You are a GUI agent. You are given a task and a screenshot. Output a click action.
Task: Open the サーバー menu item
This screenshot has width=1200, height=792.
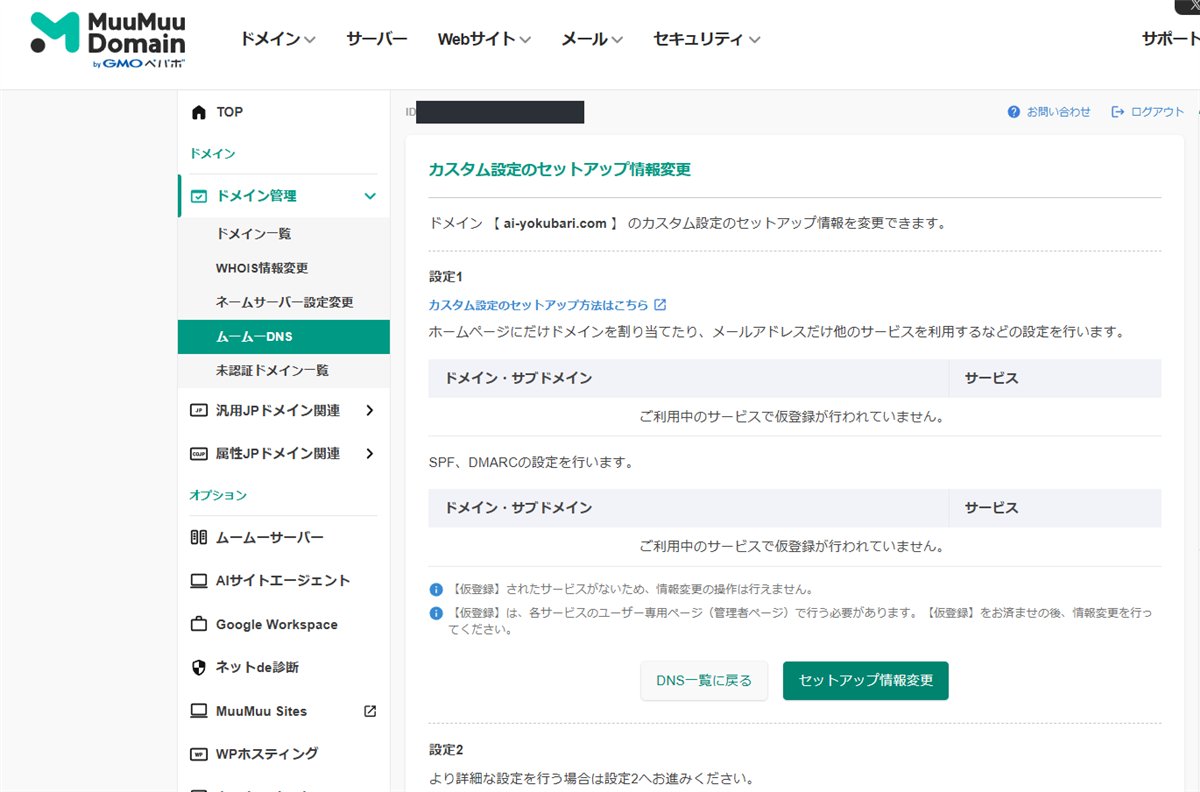(x=377, y=39)
